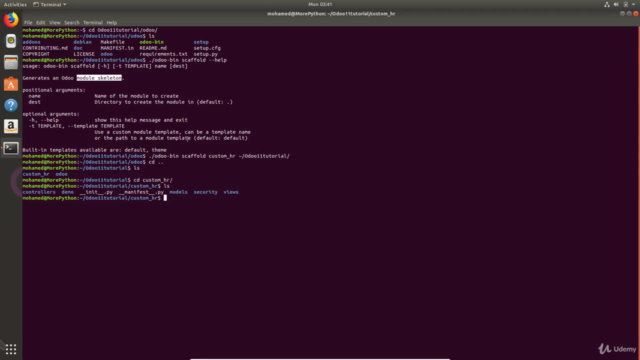Image resolution: width=640 pixels, height=360 pixels.
Task: Click 'CONTRIBUTING.md' file name
Action: click(45, 48)
